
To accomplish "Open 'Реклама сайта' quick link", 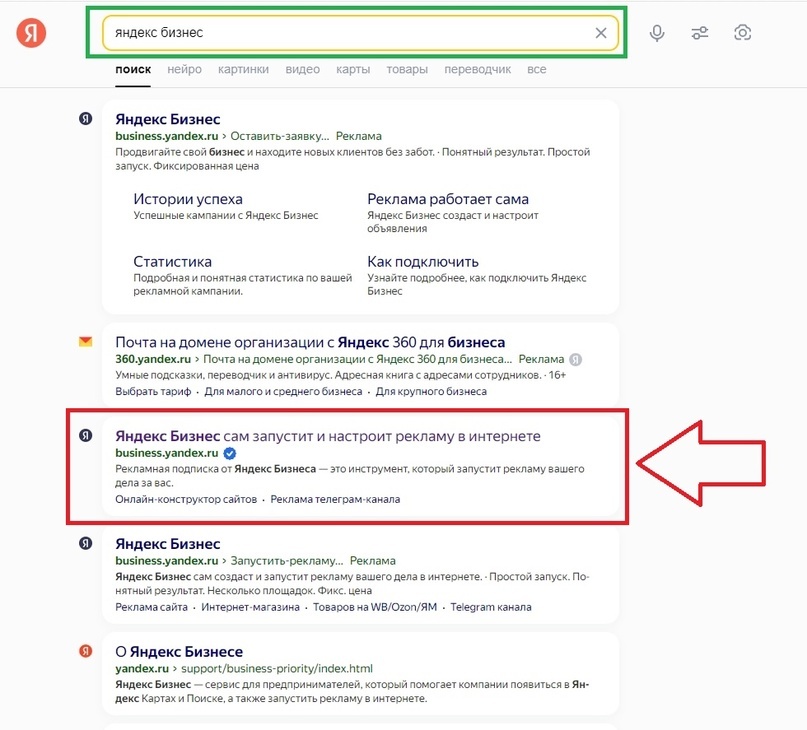I will (x=151, y=607).
